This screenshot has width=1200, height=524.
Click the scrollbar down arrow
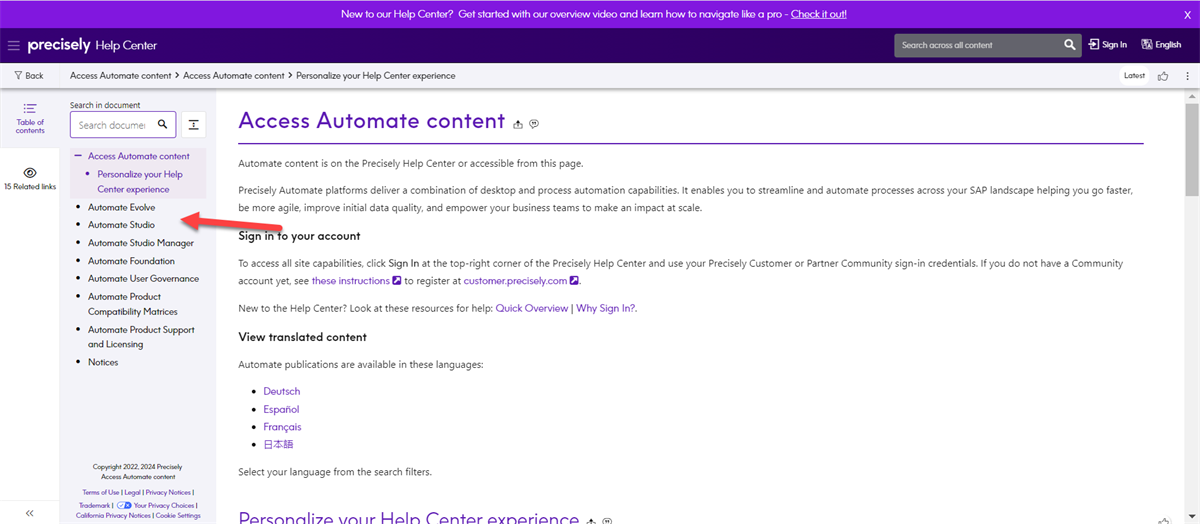pyautogui.click(x=1192, y=517)
